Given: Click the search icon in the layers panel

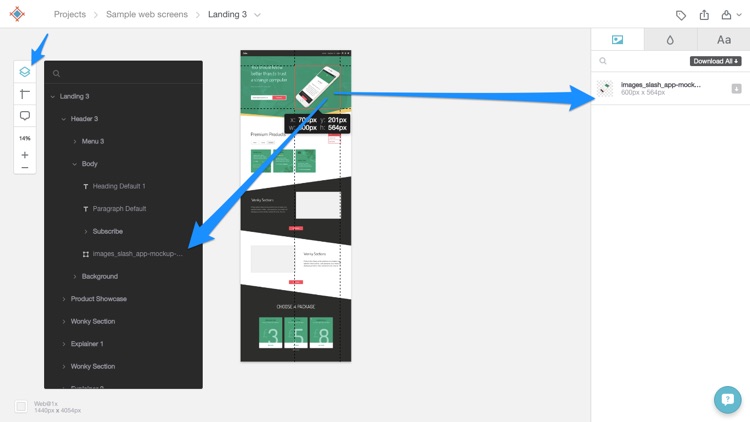Looking at the screenshot, I should point(56,74).
